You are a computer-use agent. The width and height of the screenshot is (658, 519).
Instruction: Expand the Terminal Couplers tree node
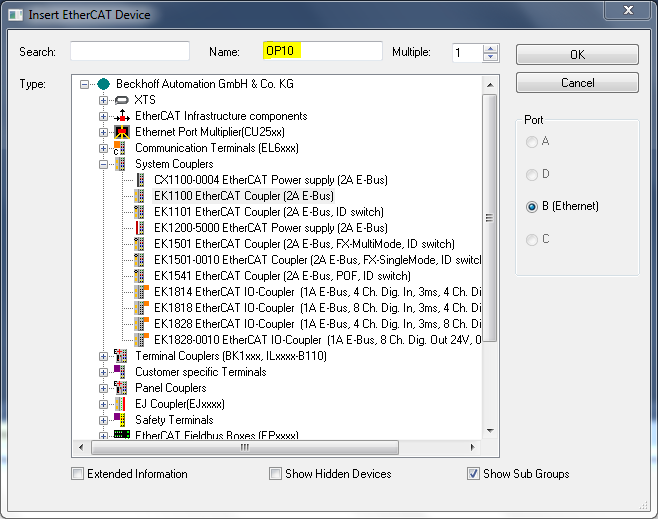(x=103, y=356)
